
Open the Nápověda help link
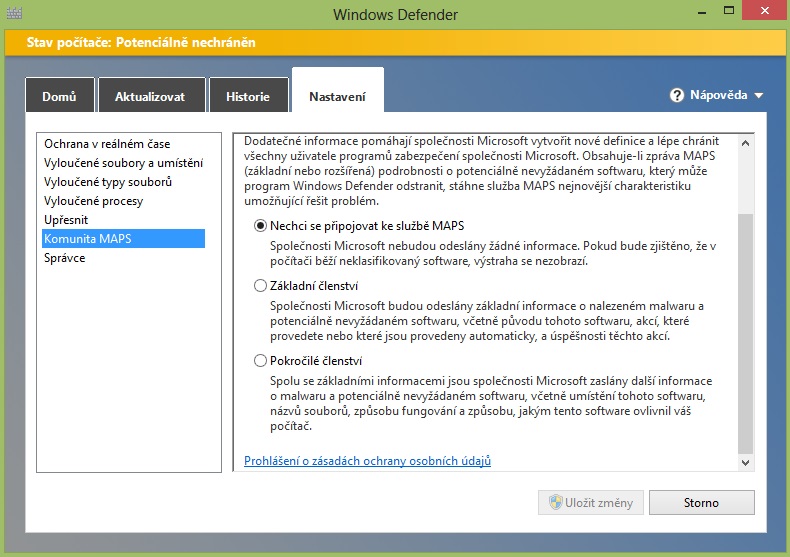[x=718, y=95]
